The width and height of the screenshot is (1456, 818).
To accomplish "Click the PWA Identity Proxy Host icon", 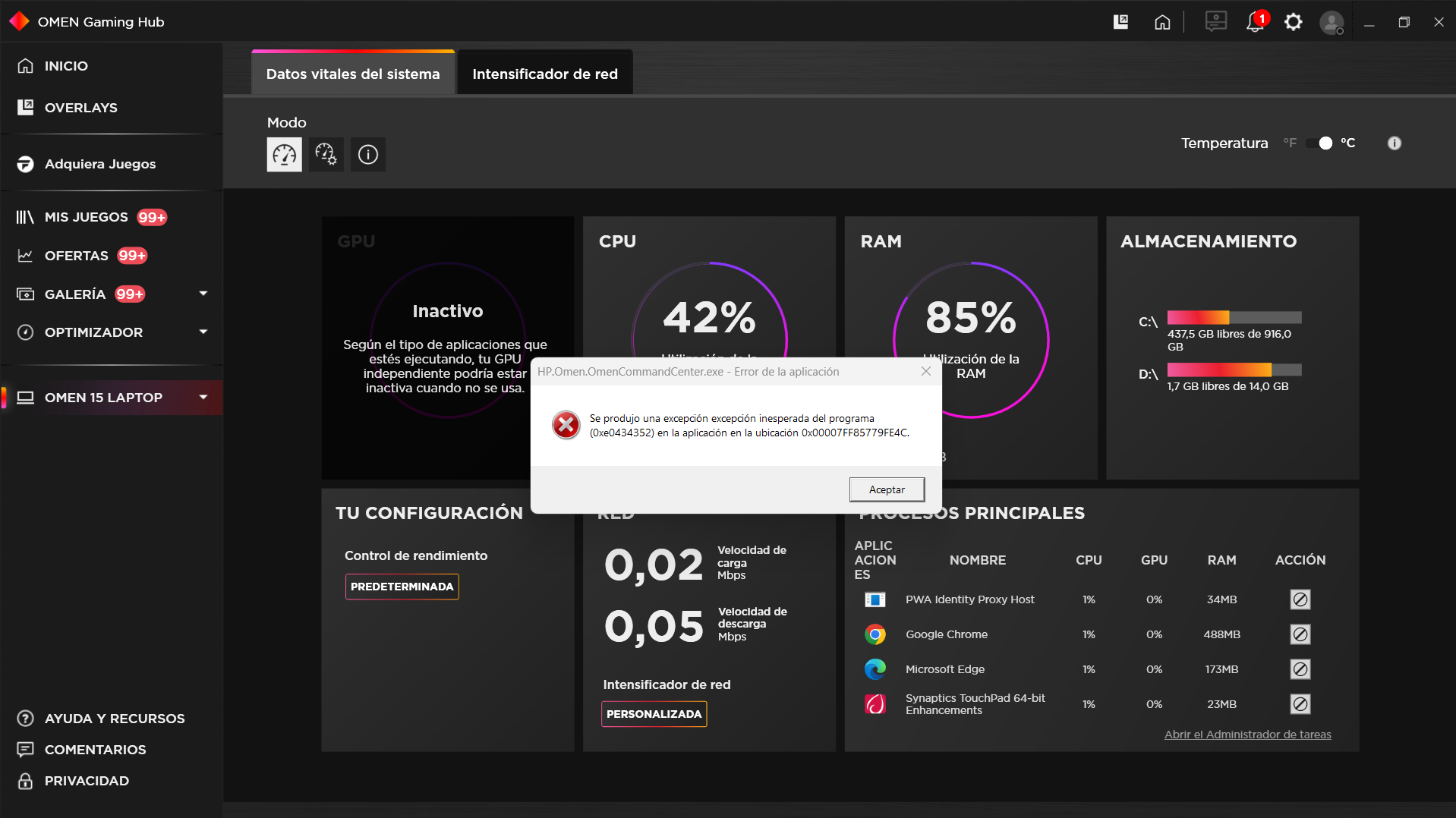I will click(x=875, y=599).
